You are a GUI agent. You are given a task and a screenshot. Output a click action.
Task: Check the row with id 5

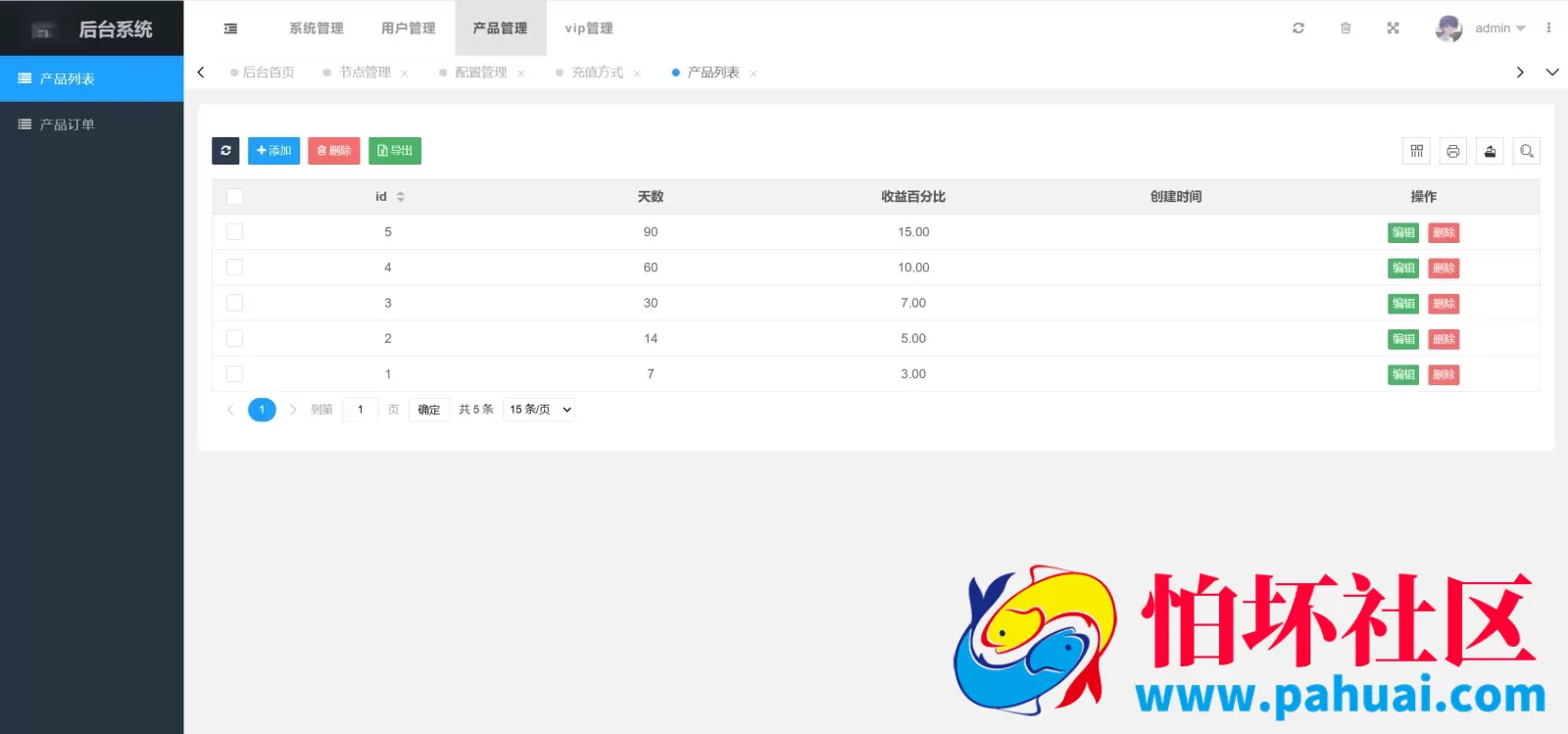pyautogui.click(x=234, y=232)
